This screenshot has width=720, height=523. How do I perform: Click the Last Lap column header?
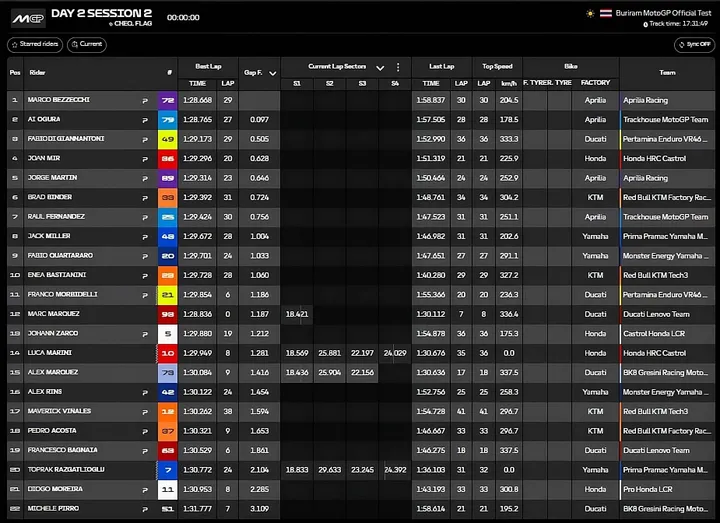click(x=442, y=67)
